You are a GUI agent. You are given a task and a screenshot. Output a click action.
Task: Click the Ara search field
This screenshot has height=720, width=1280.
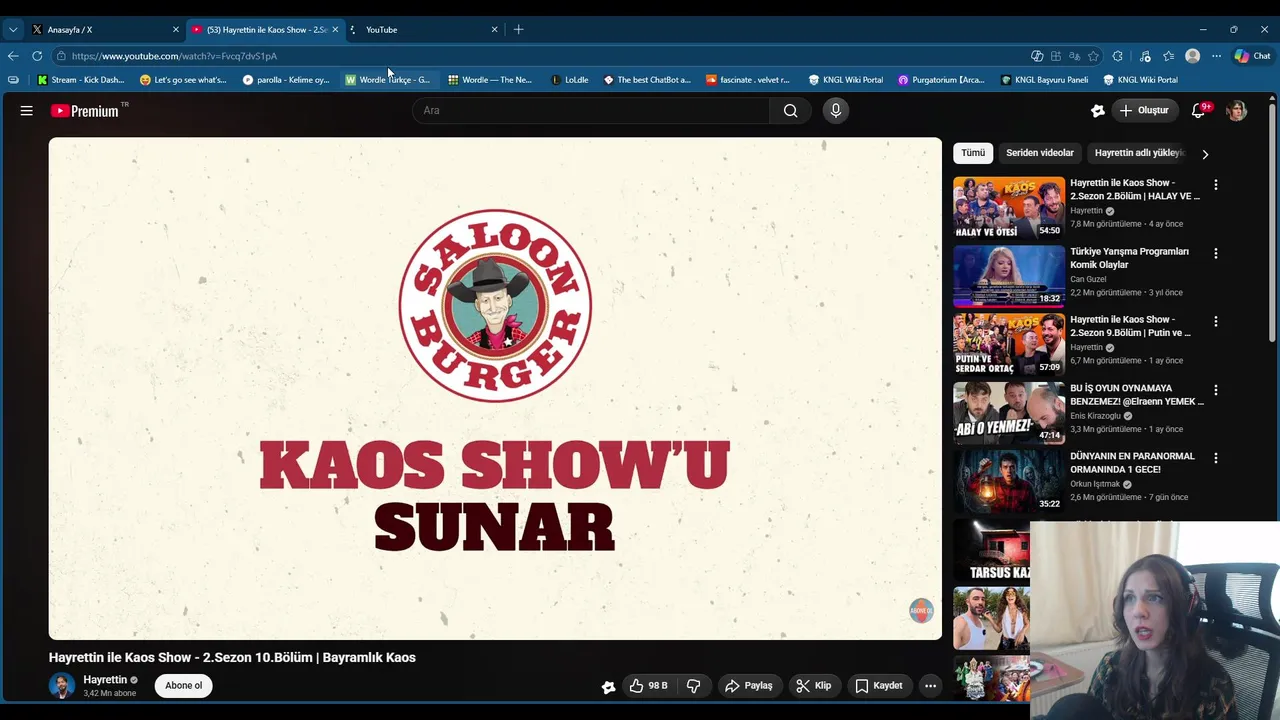coord(591,111)
